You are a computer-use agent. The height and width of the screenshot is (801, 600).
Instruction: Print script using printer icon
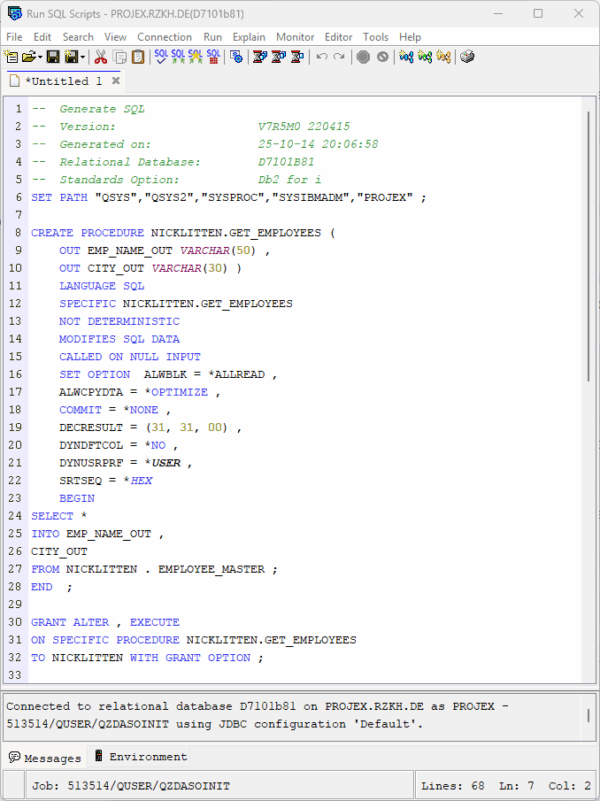tap(467, 57)
